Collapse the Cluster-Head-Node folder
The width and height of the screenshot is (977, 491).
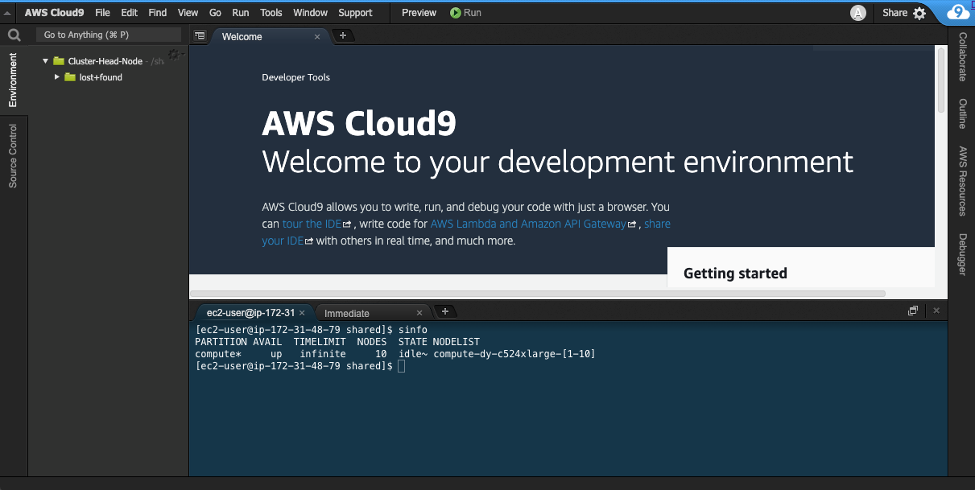click(x=45, y=61)
